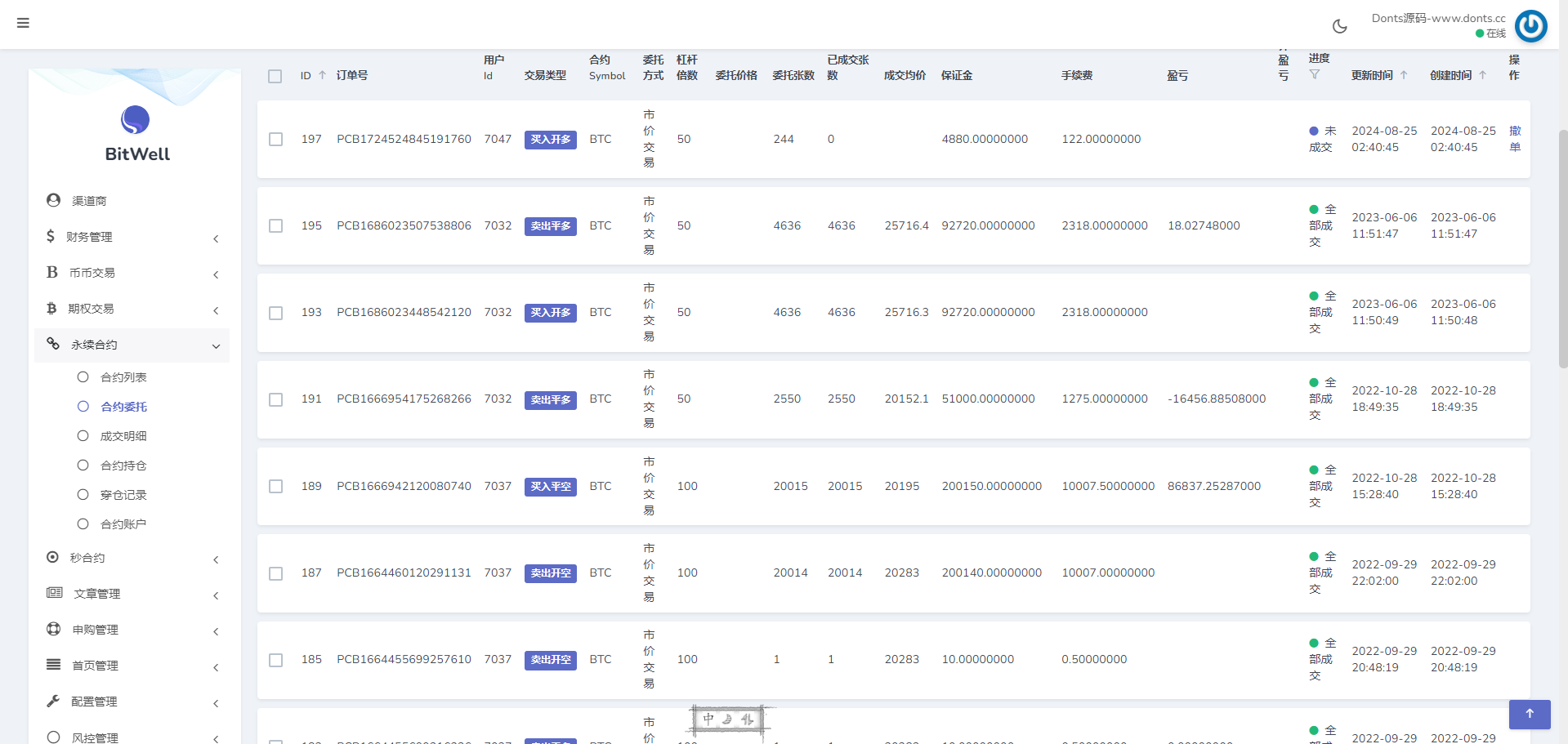The image size is (1568, 744).
Task: Expand 申购管理 chevron
Action: pos(216,631)
